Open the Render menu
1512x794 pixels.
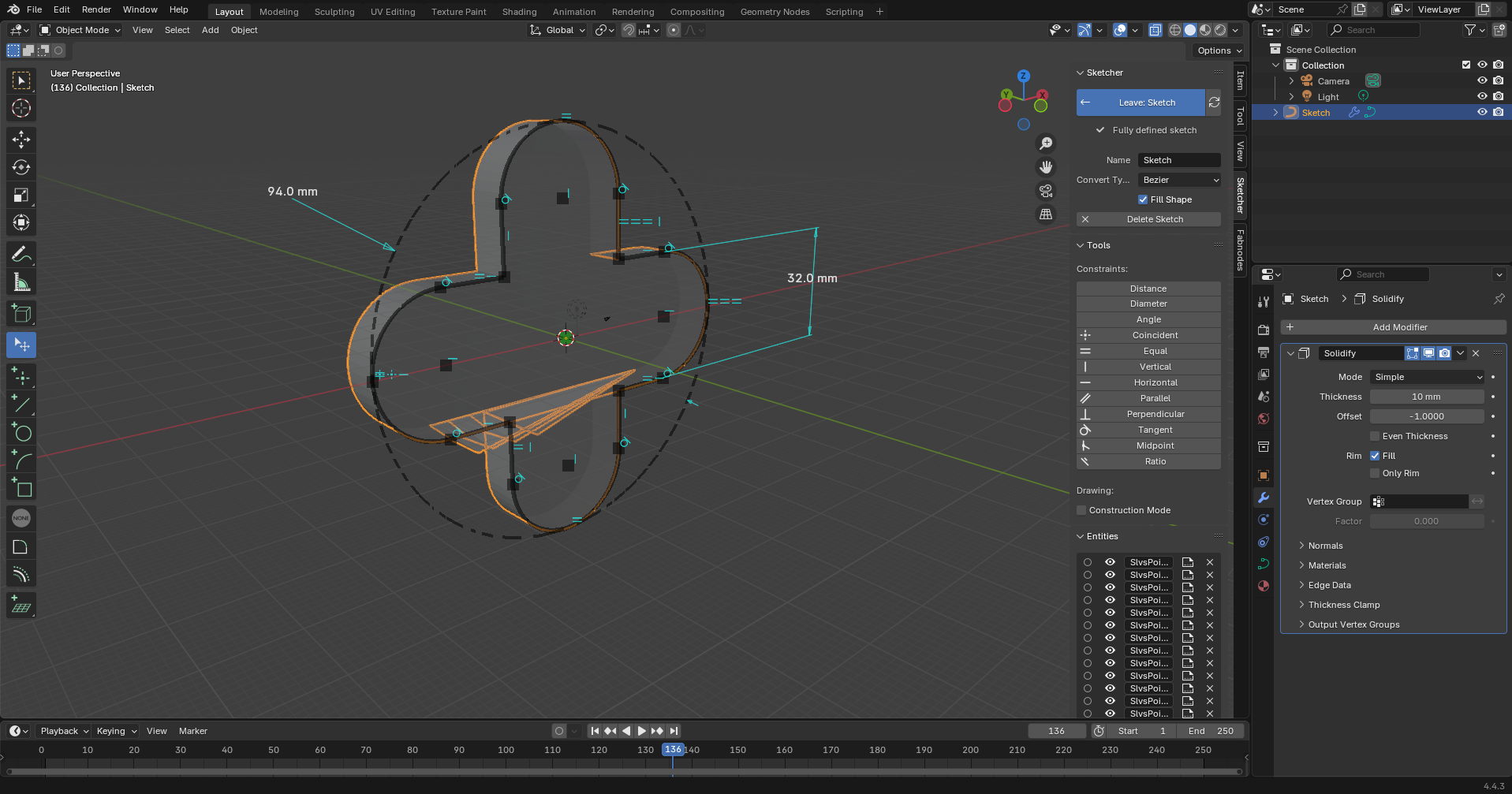[96, 9]
